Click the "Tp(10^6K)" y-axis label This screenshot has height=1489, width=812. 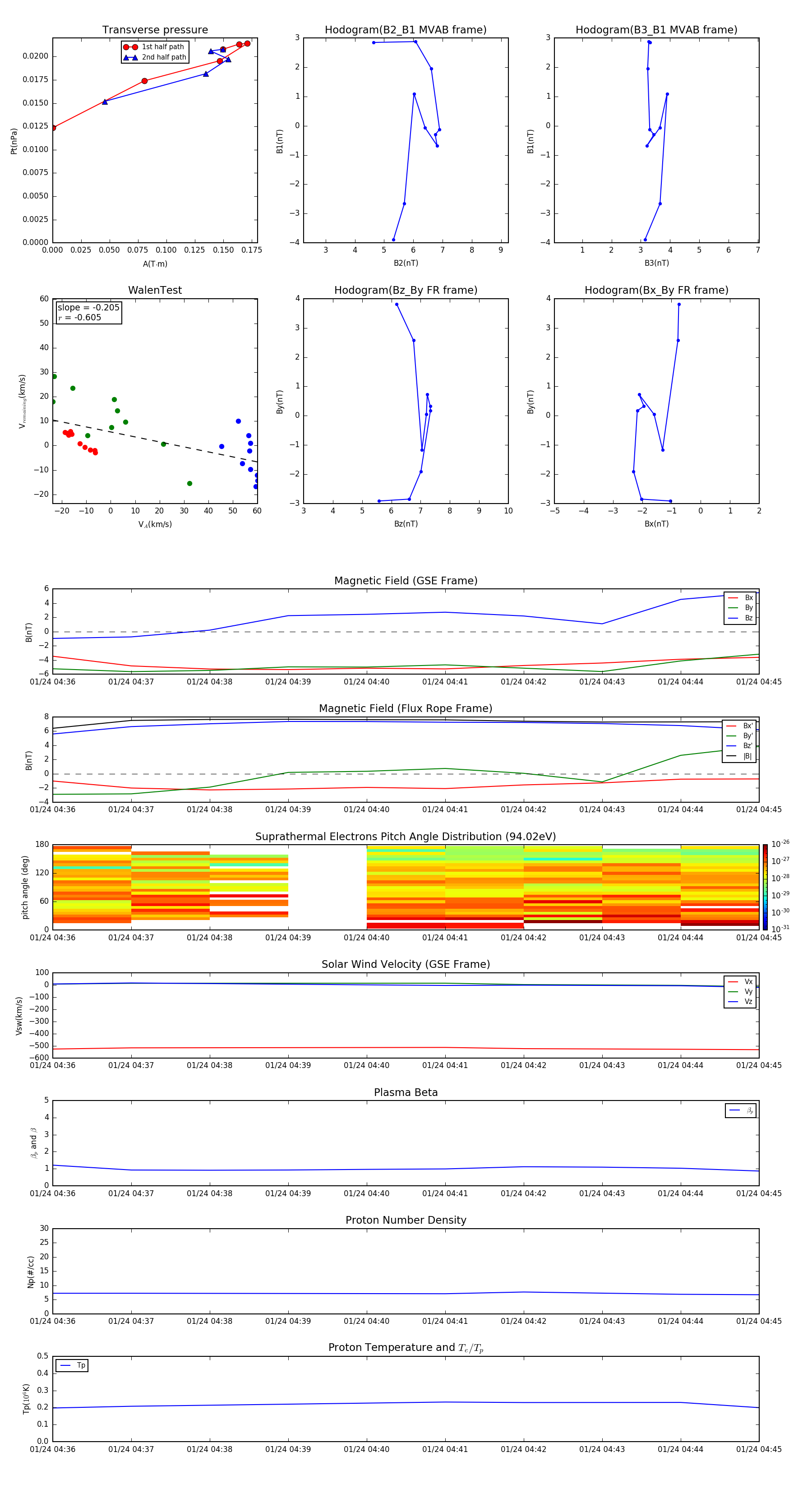tap(26, 1399)
